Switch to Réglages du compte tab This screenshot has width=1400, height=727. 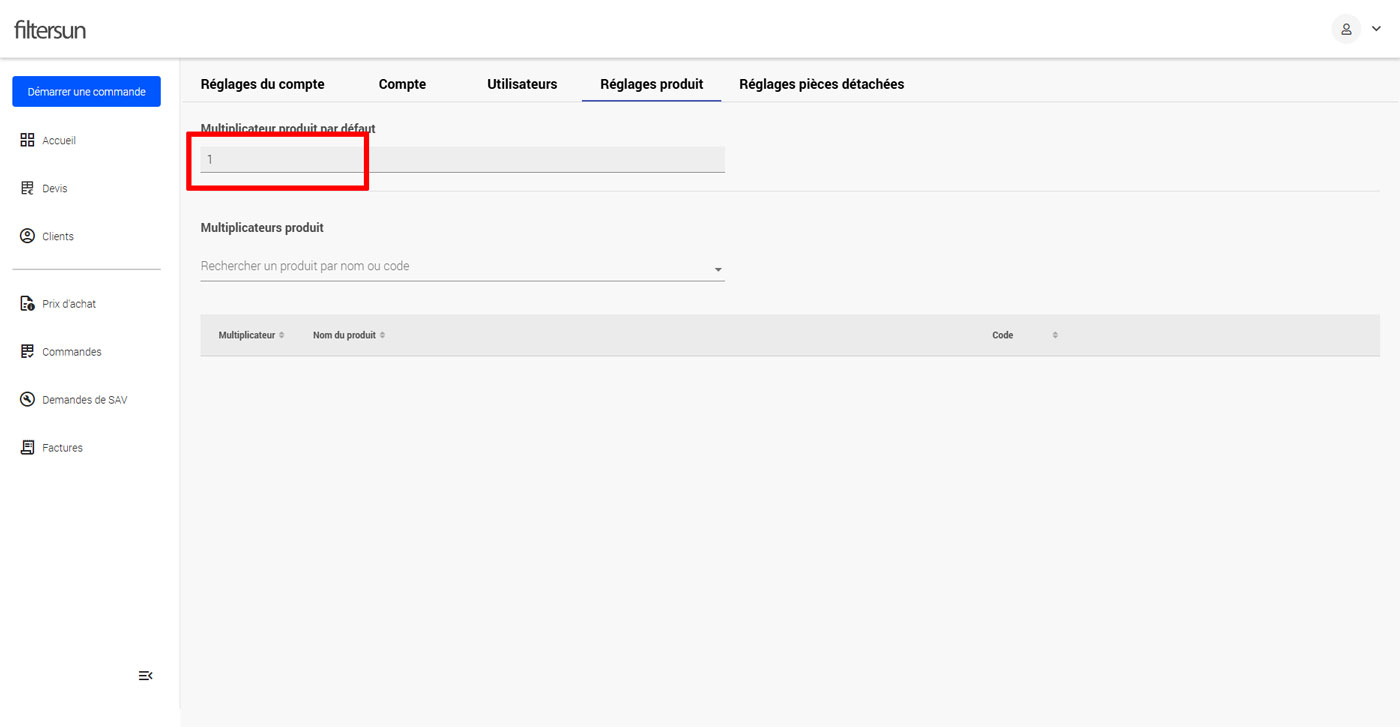pyautogui.click(x=263, y=85)
